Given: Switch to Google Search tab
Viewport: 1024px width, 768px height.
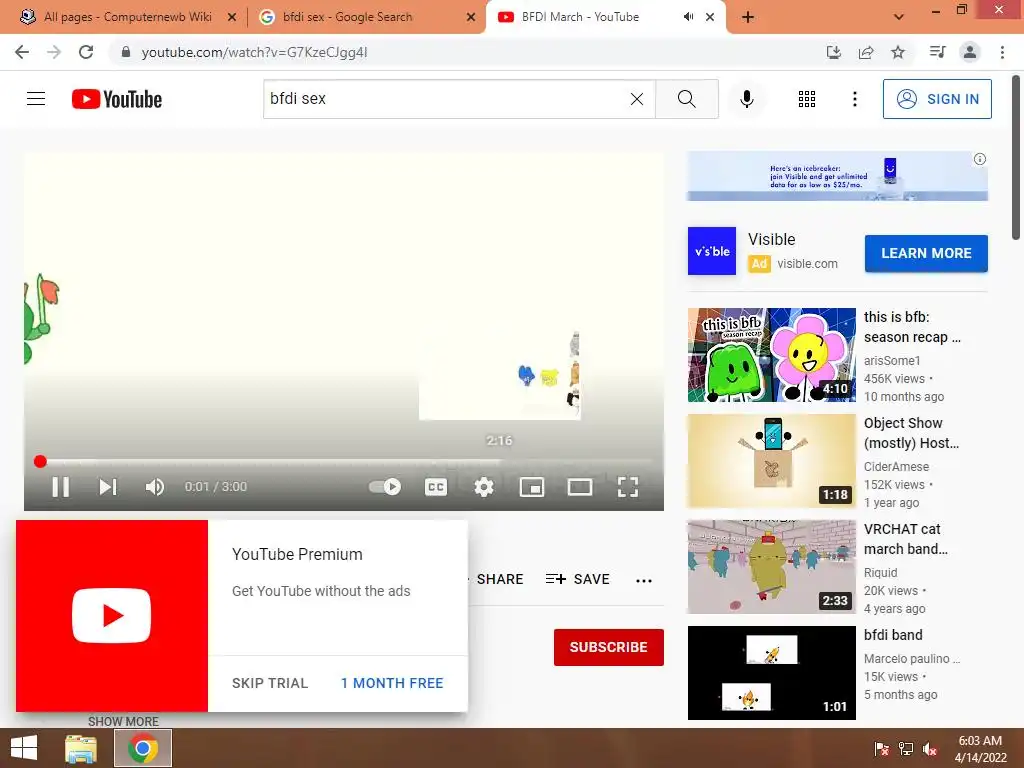Looking at the screenshot, I should 366,17.
